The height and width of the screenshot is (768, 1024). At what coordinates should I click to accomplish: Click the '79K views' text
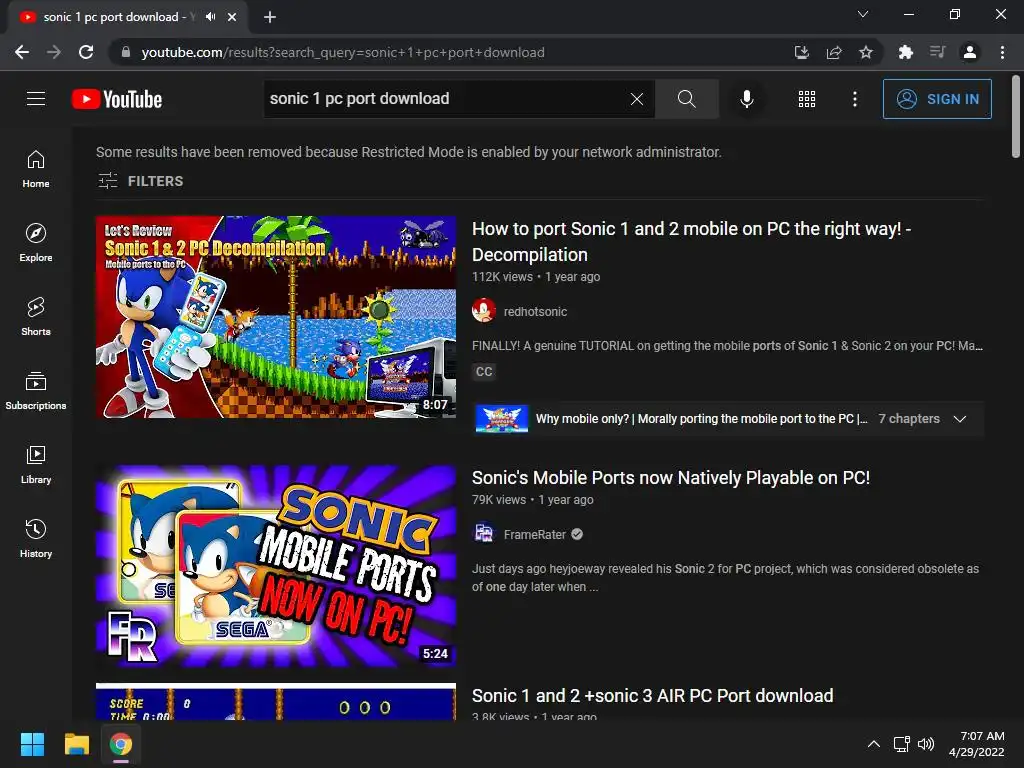499,500
